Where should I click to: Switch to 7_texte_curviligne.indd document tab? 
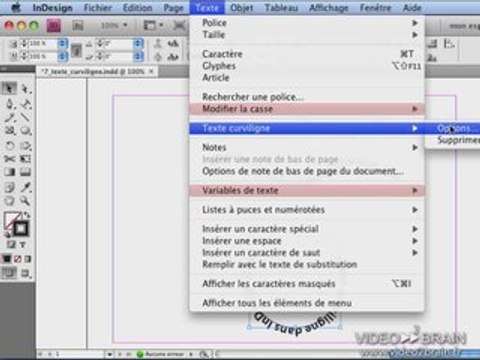[x=97, y=71]
